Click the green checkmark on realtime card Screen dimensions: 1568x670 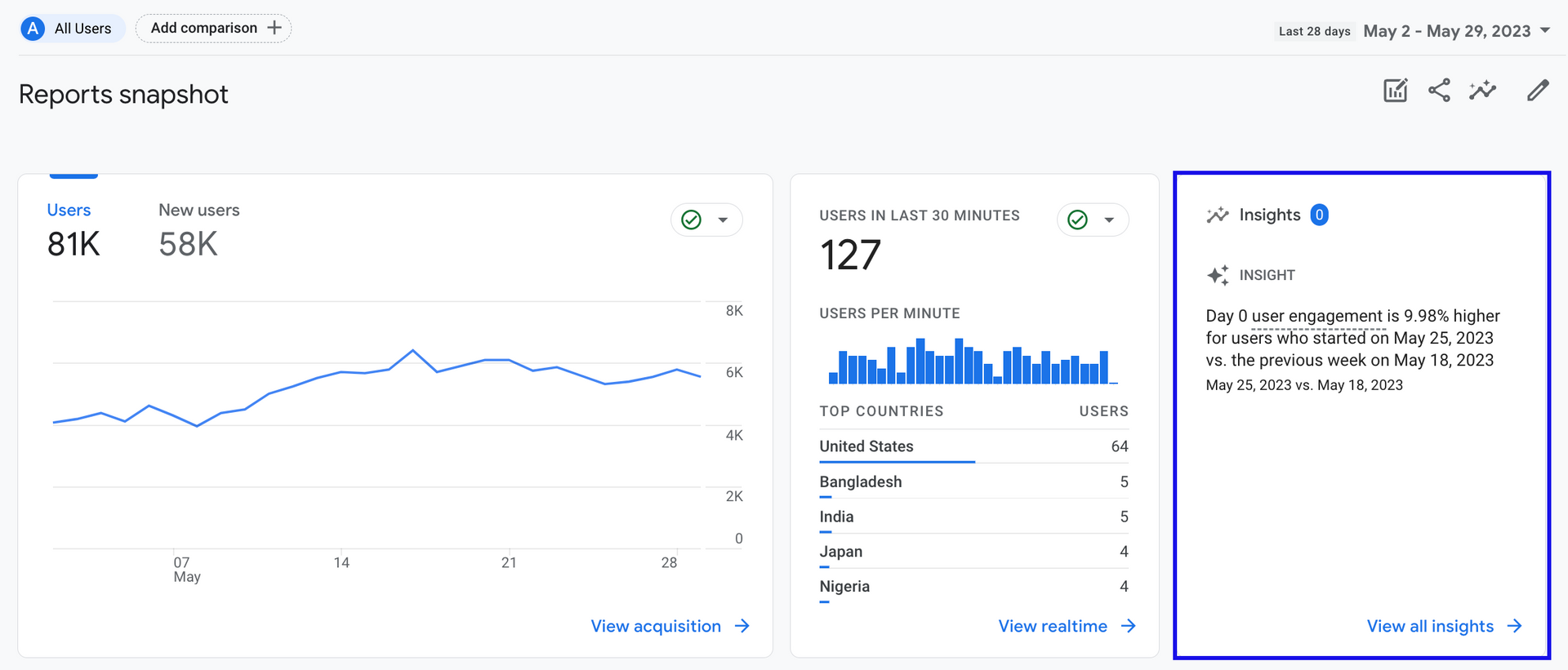click(1078, 220)
